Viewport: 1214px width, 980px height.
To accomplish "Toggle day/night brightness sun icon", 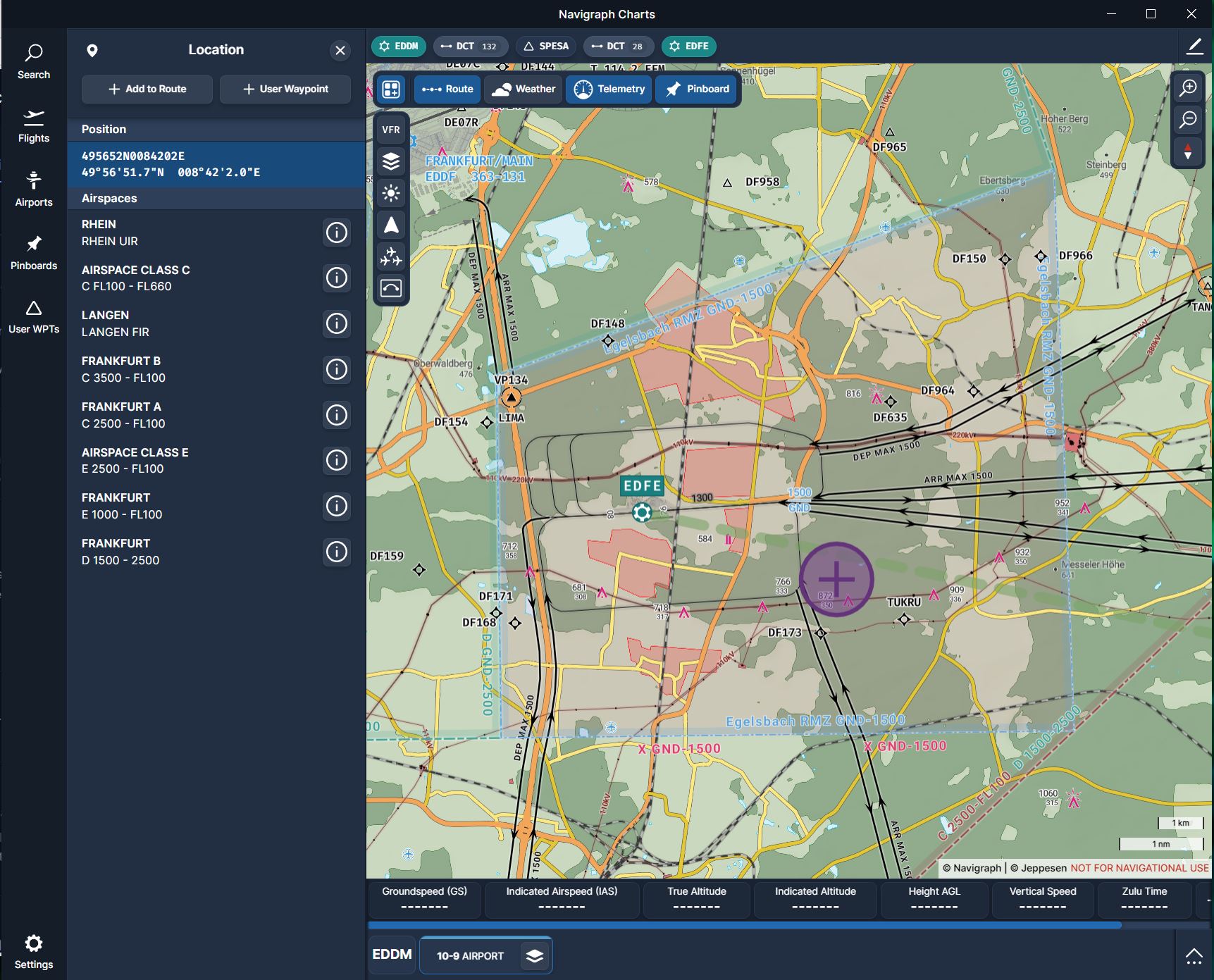I will click(x=391, y=193).
